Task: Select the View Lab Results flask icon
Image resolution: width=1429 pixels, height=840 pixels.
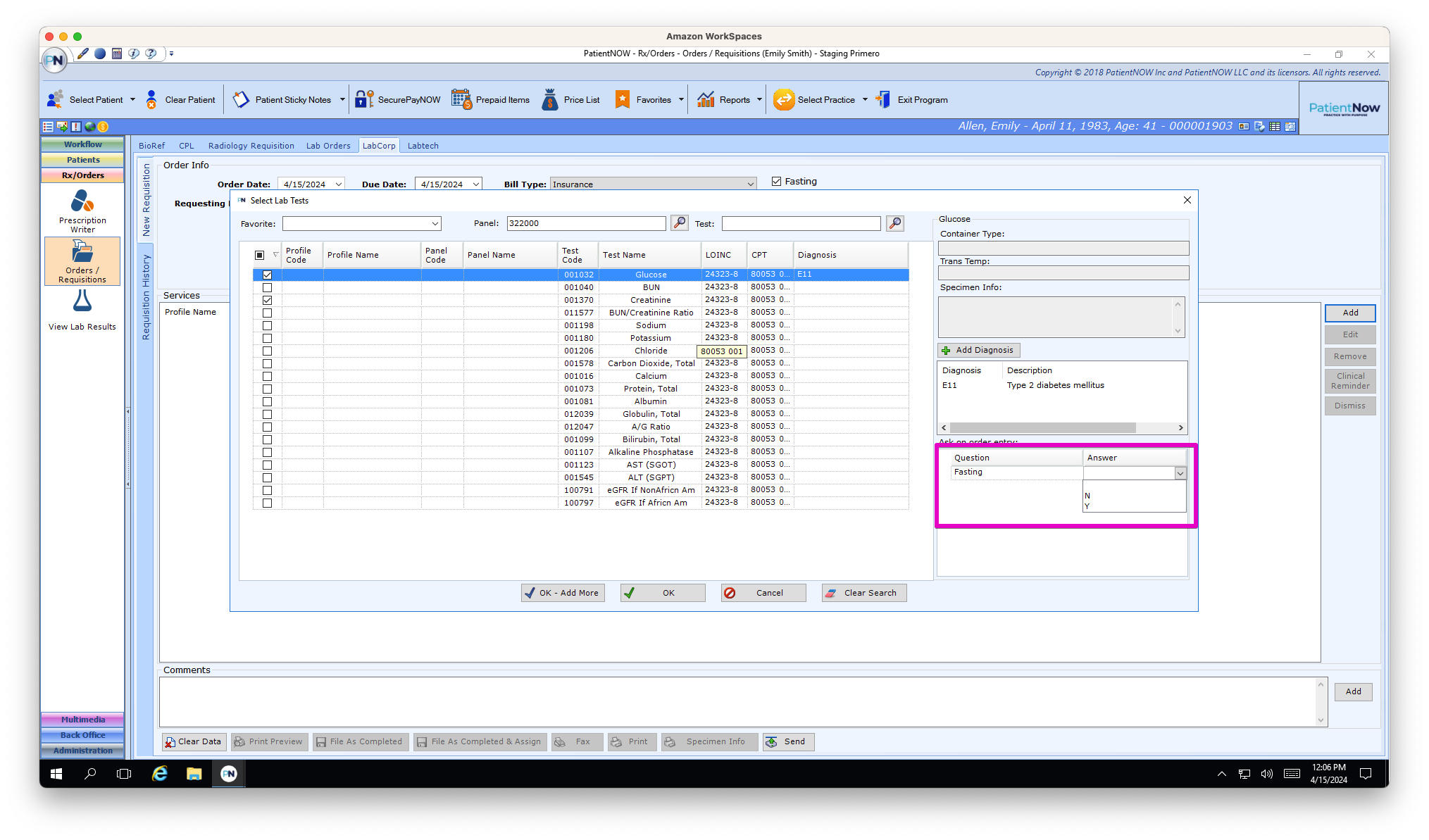Action: point(82,303)
